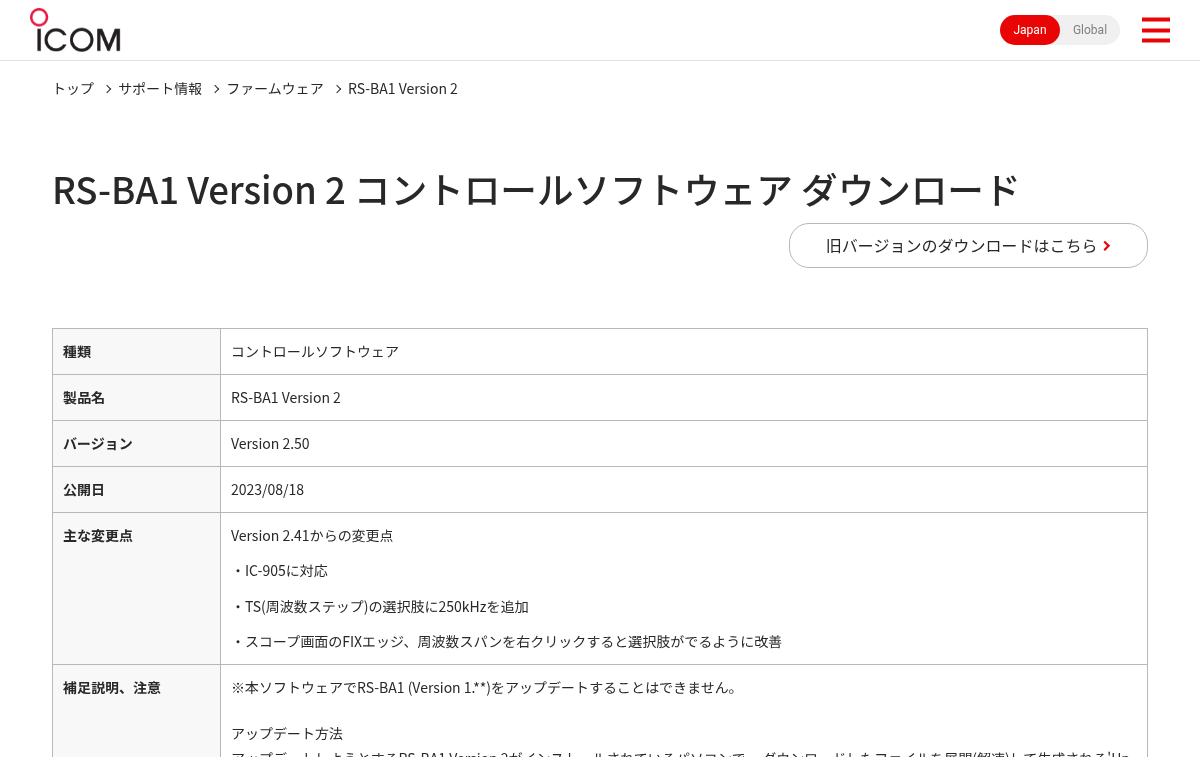Open the red hamburger menu
This screenshot has width=1200, height=757.
[1155, 30]
